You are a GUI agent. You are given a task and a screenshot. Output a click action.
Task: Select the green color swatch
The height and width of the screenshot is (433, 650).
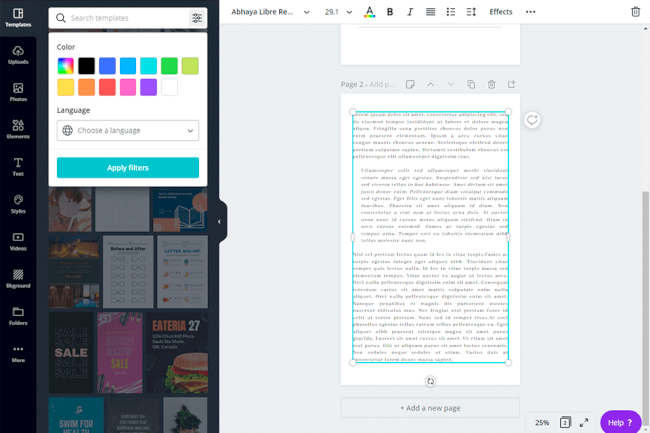pos(169,66)
